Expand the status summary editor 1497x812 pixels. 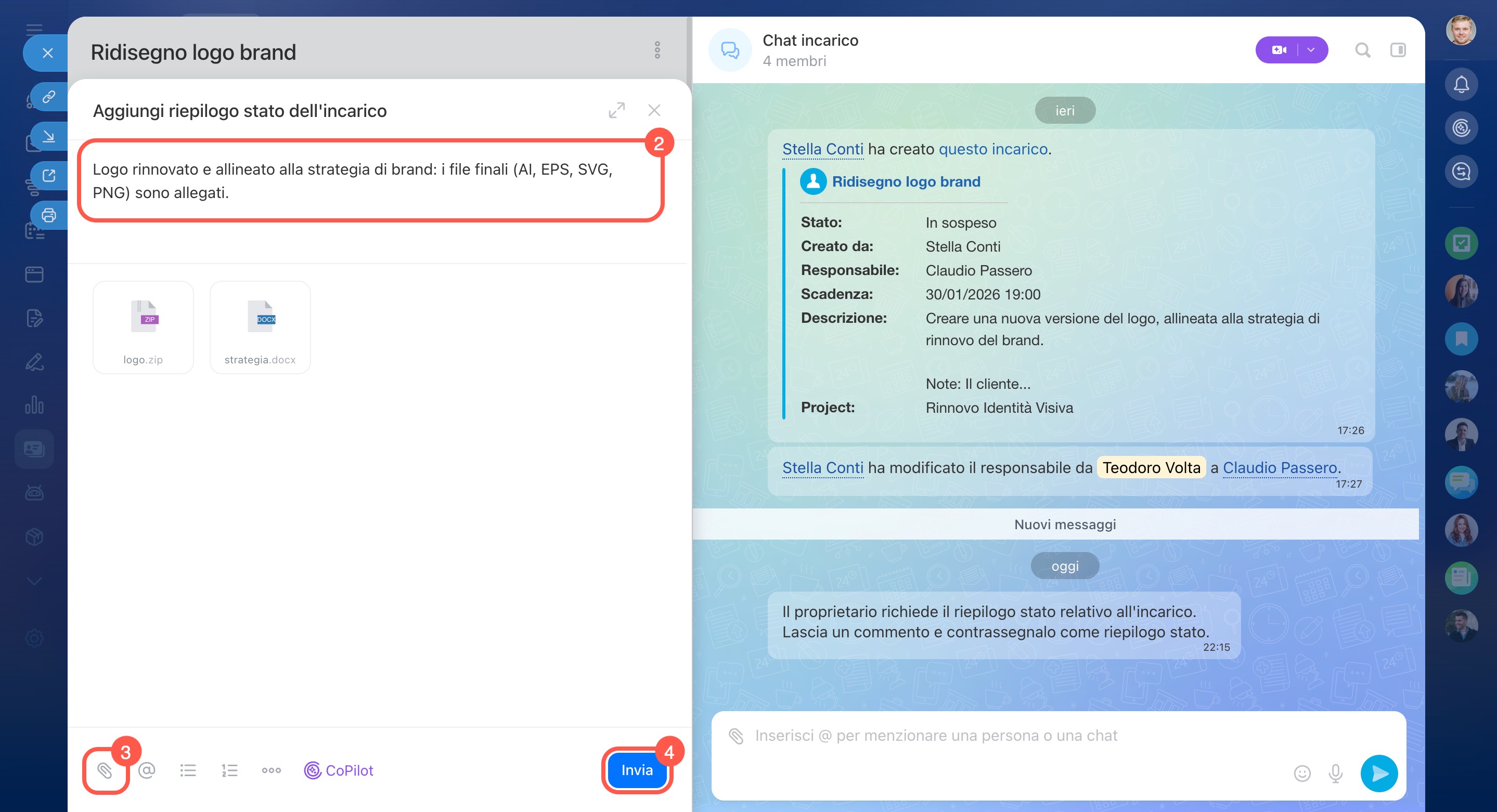616,110
